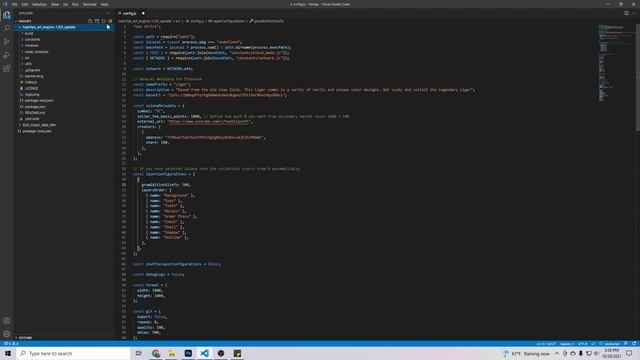Click Split Editor icon at top right

[626, 13]
